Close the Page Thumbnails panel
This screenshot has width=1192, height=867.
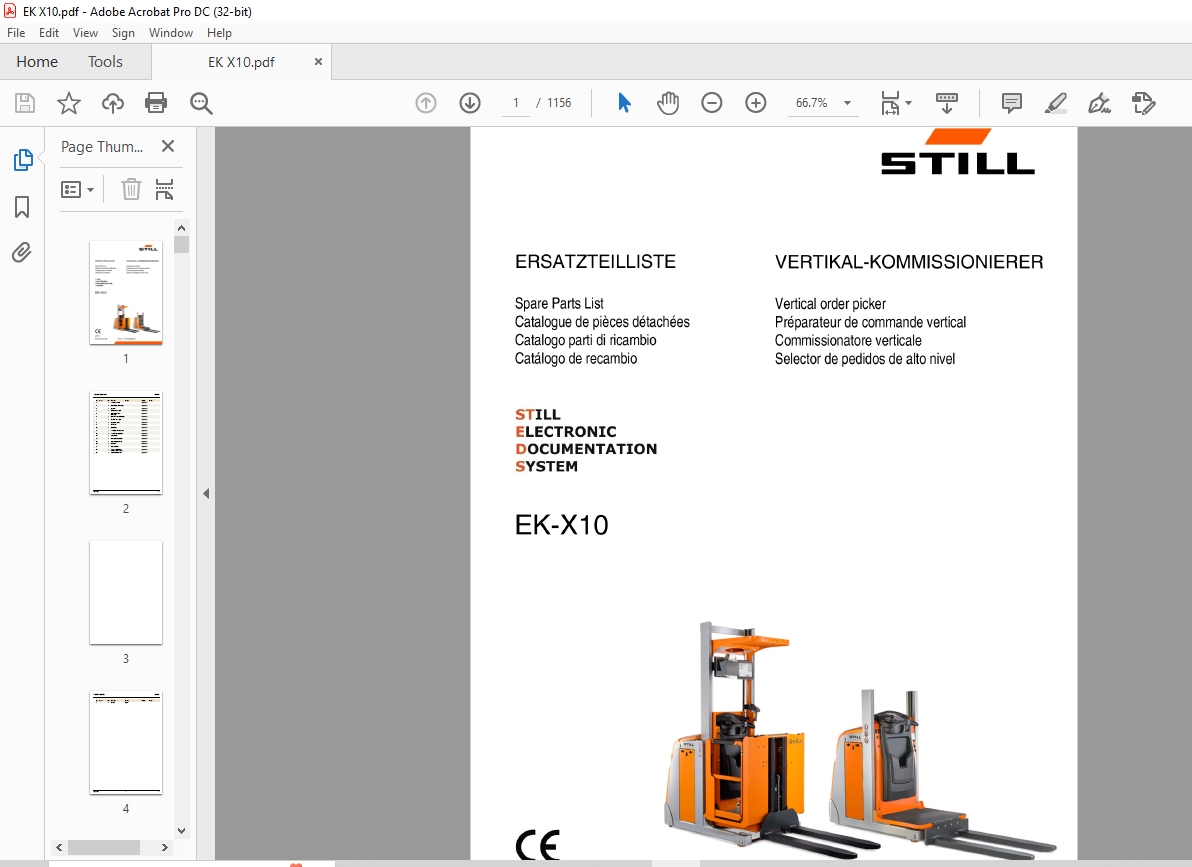[x=168, y=146]
